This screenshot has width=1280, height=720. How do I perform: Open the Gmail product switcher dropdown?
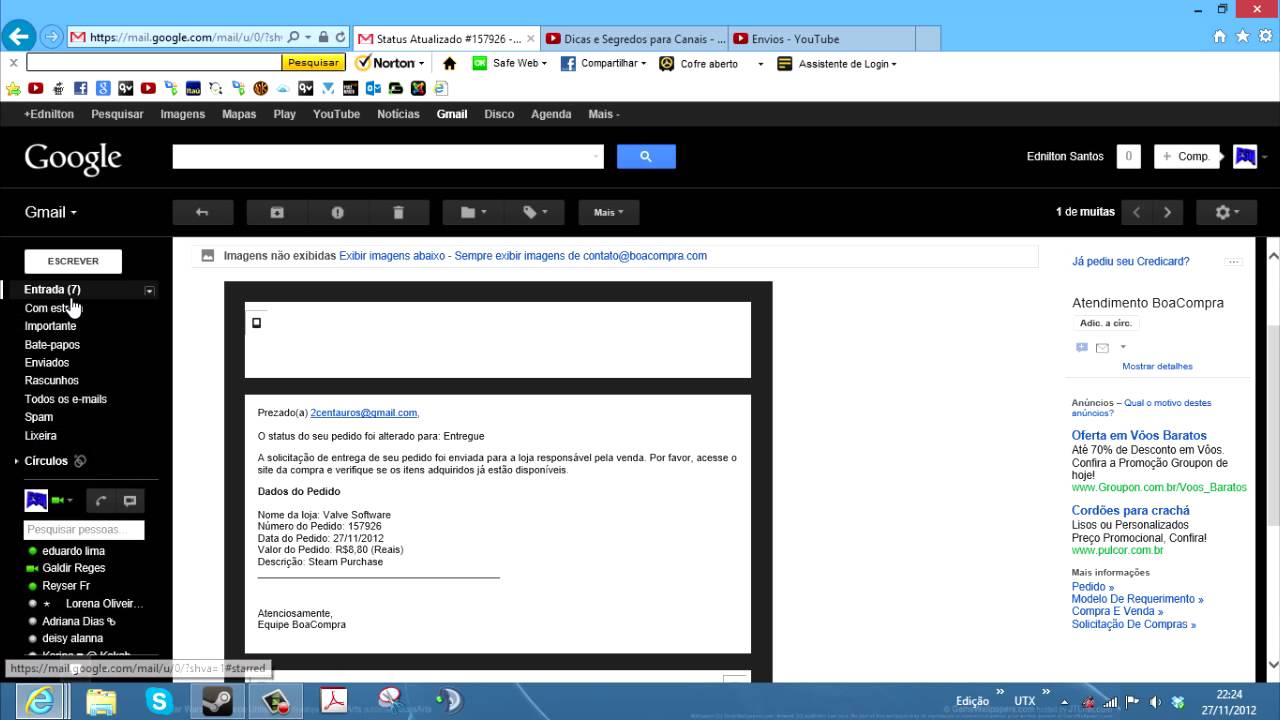[51, 212]
